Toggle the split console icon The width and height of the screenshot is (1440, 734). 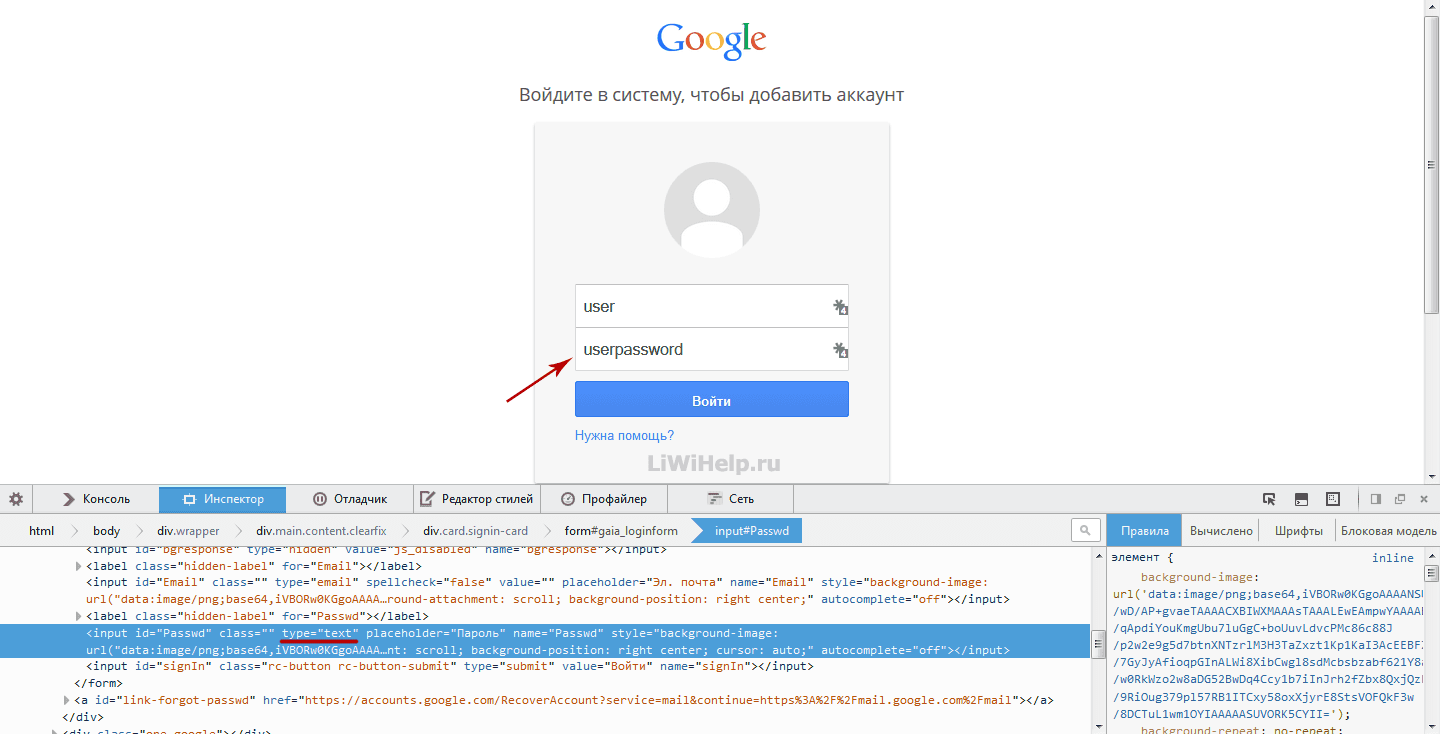coord(1301,499)
